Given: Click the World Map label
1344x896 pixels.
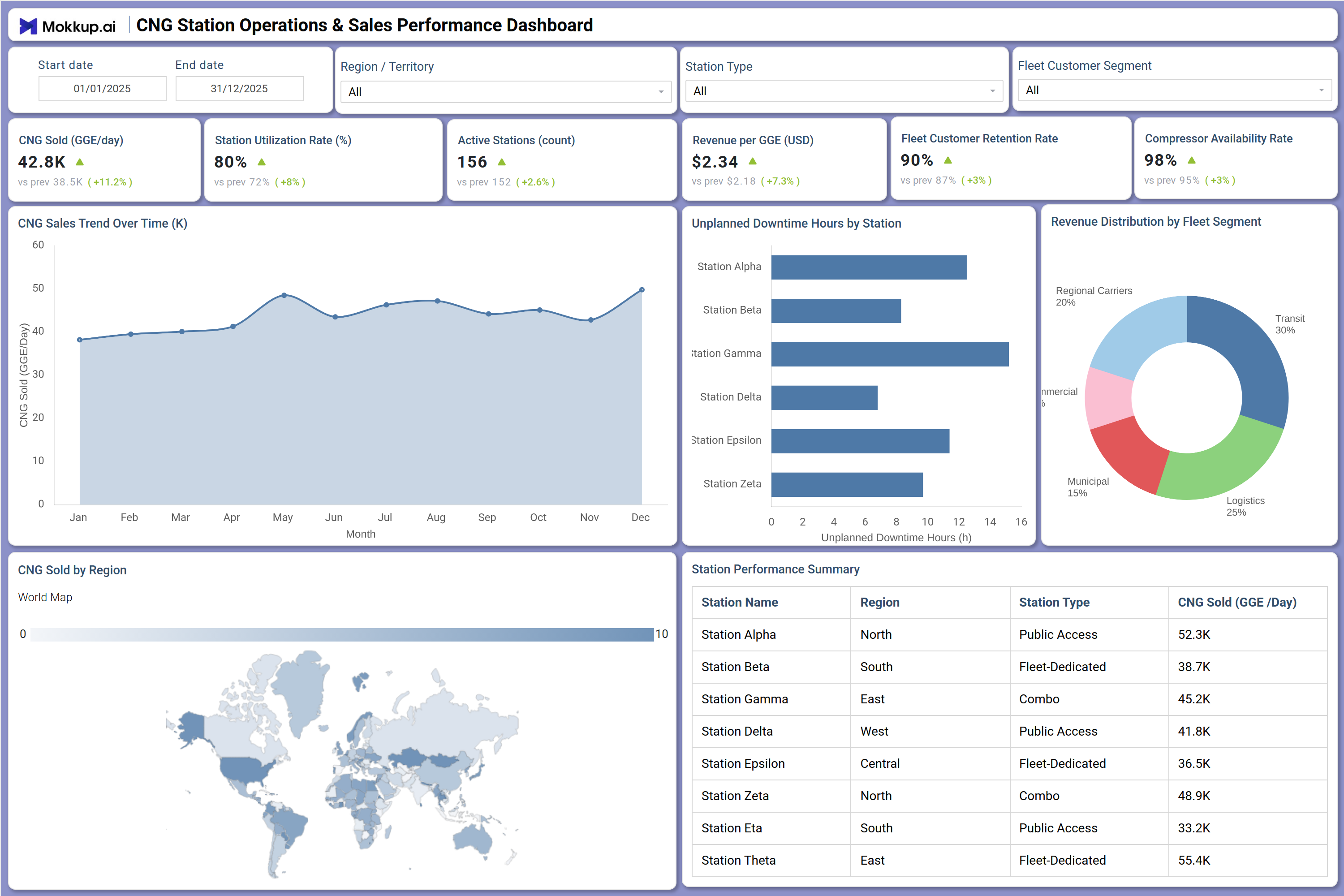Looking at the screenshot, I should pyautogui.click(x=45, y=598).
